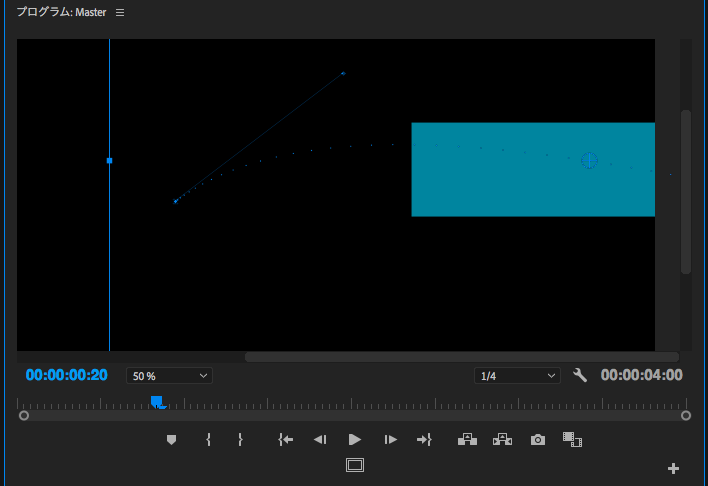This screenshot has height=486, width=708.
Task: Export a frame with the camera icon
Action: (x=538, y=439)
